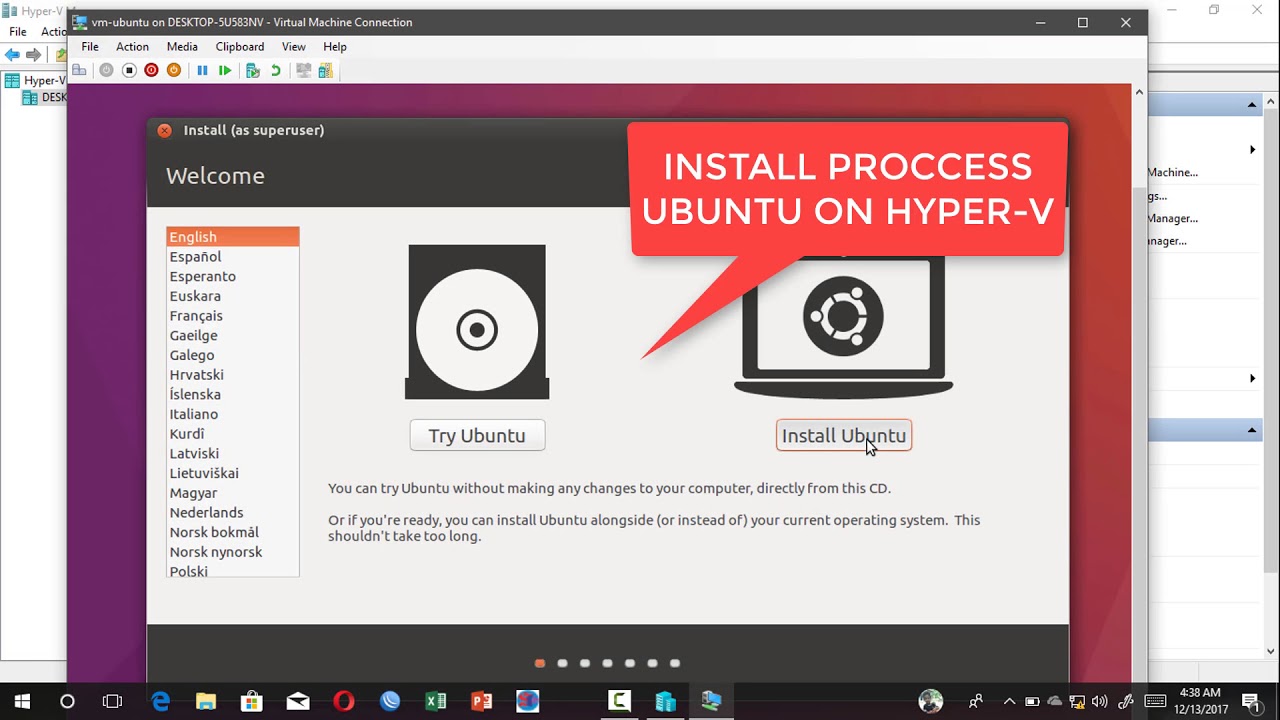Revert the VM with the green arrow icon
Viewport: 1280px width, 720px height.
click(275, 70)
